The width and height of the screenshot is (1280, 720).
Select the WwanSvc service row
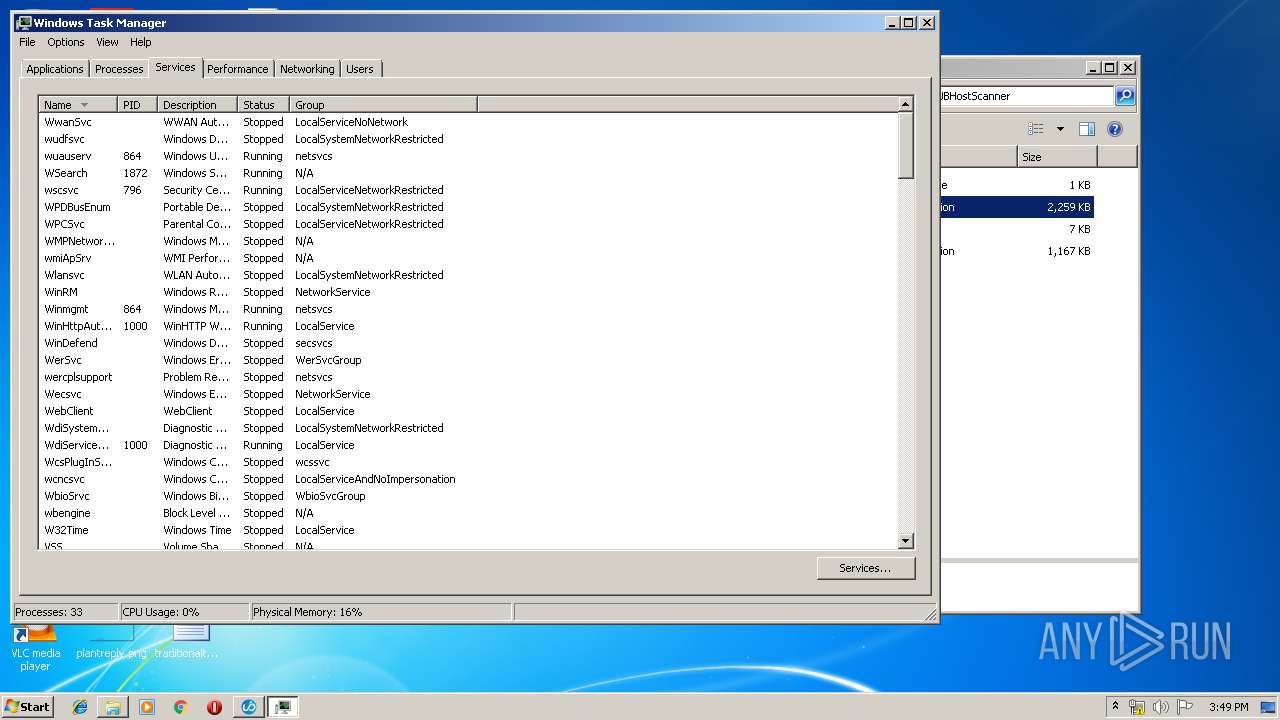coord(468,122)
